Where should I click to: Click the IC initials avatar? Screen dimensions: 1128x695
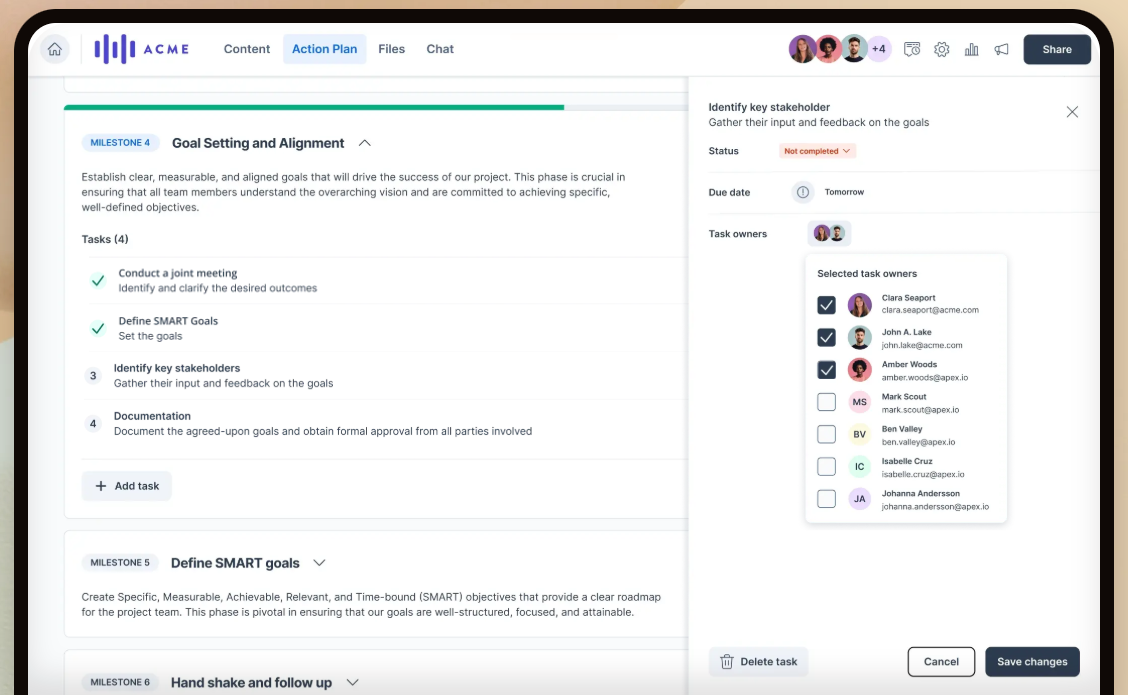pos(859,466)
